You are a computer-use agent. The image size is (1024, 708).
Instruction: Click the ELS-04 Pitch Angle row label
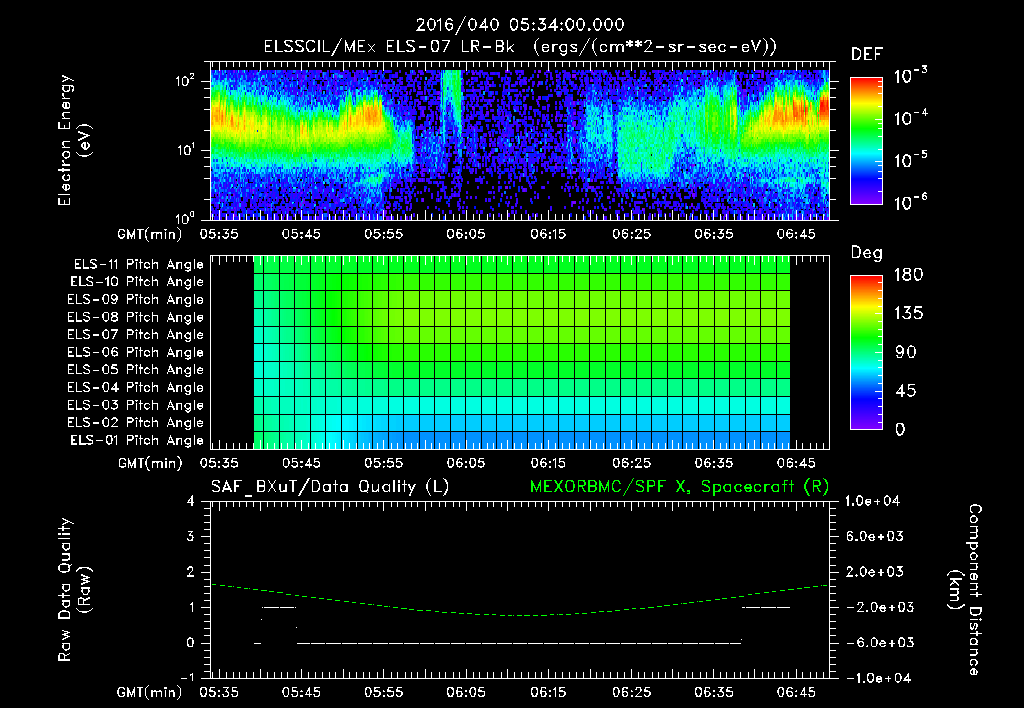click(135, 387)
